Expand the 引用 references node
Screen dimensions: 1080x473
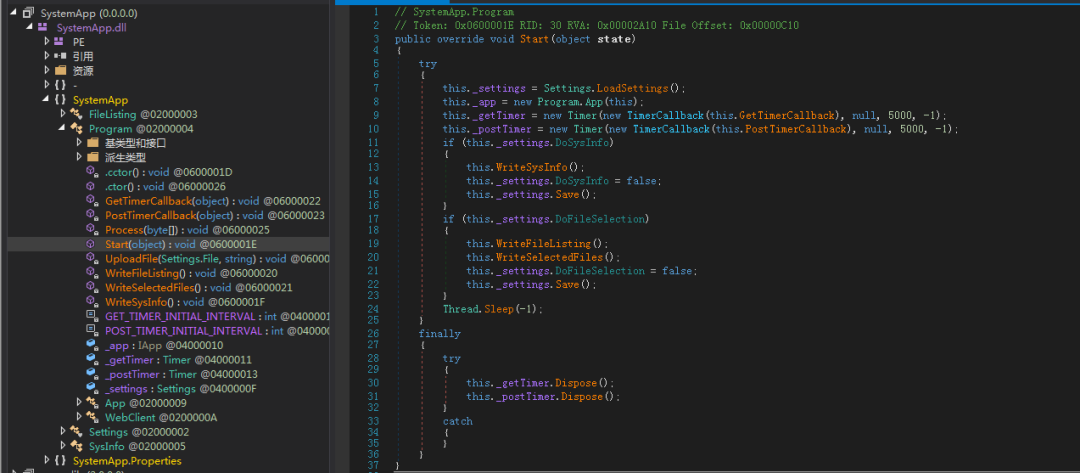tap(47, 57)
